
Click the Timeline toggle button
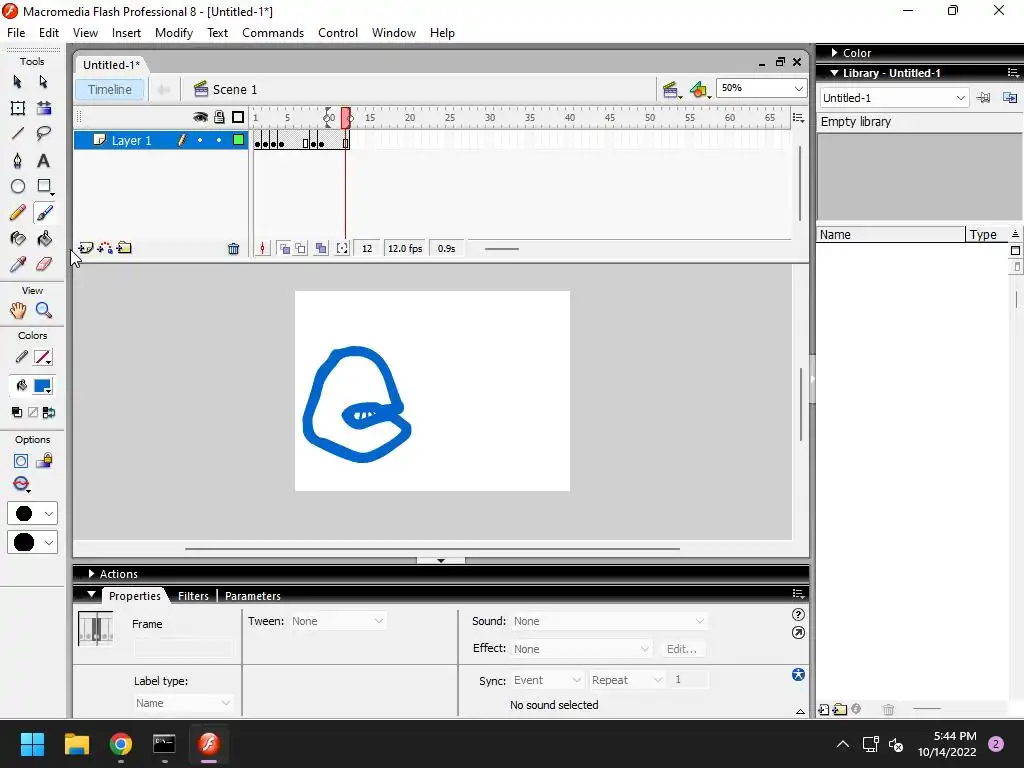pos(110,89)
